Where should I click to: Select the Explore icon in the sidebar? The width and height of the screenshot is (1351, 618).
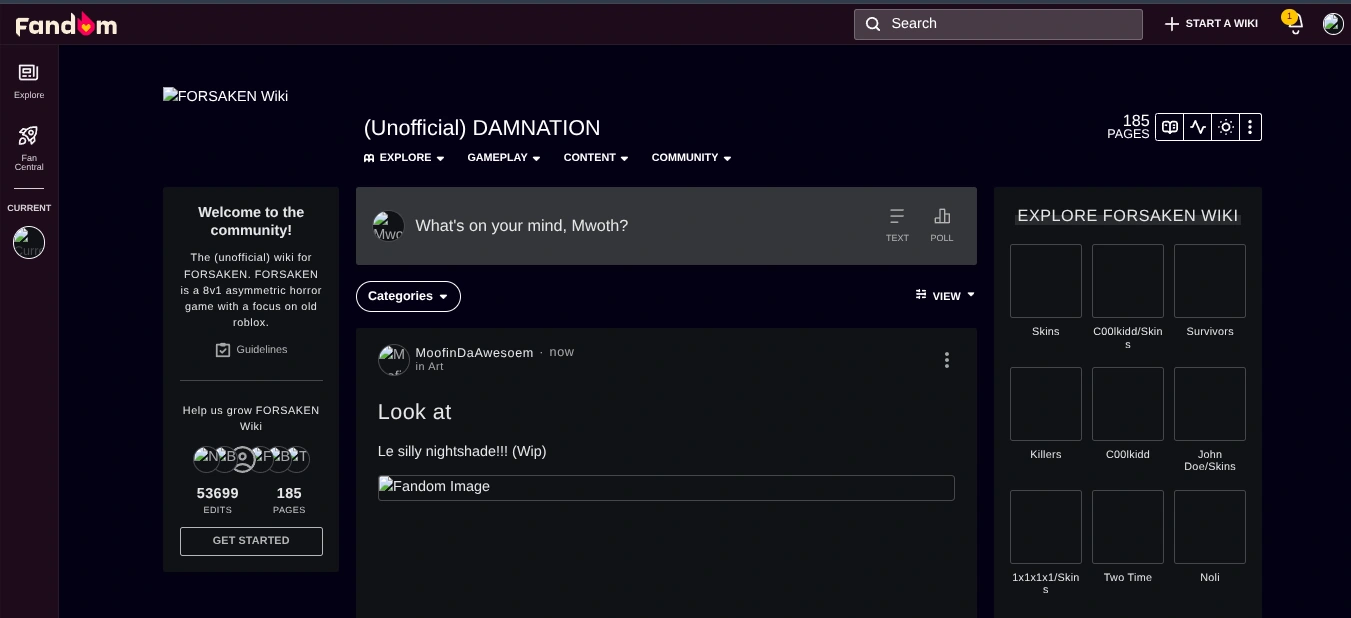[x=29, y=78]
